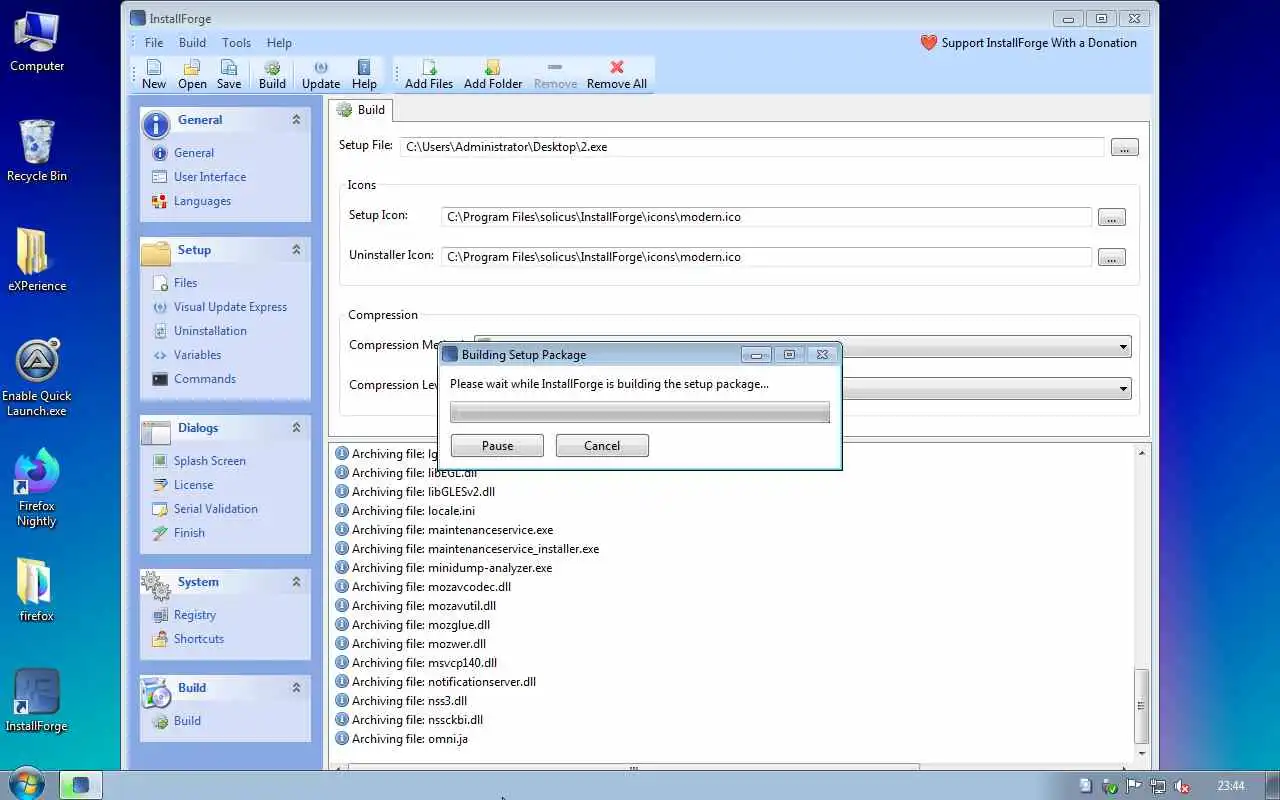Click the Save toolbar icon

tap(229, 74)
